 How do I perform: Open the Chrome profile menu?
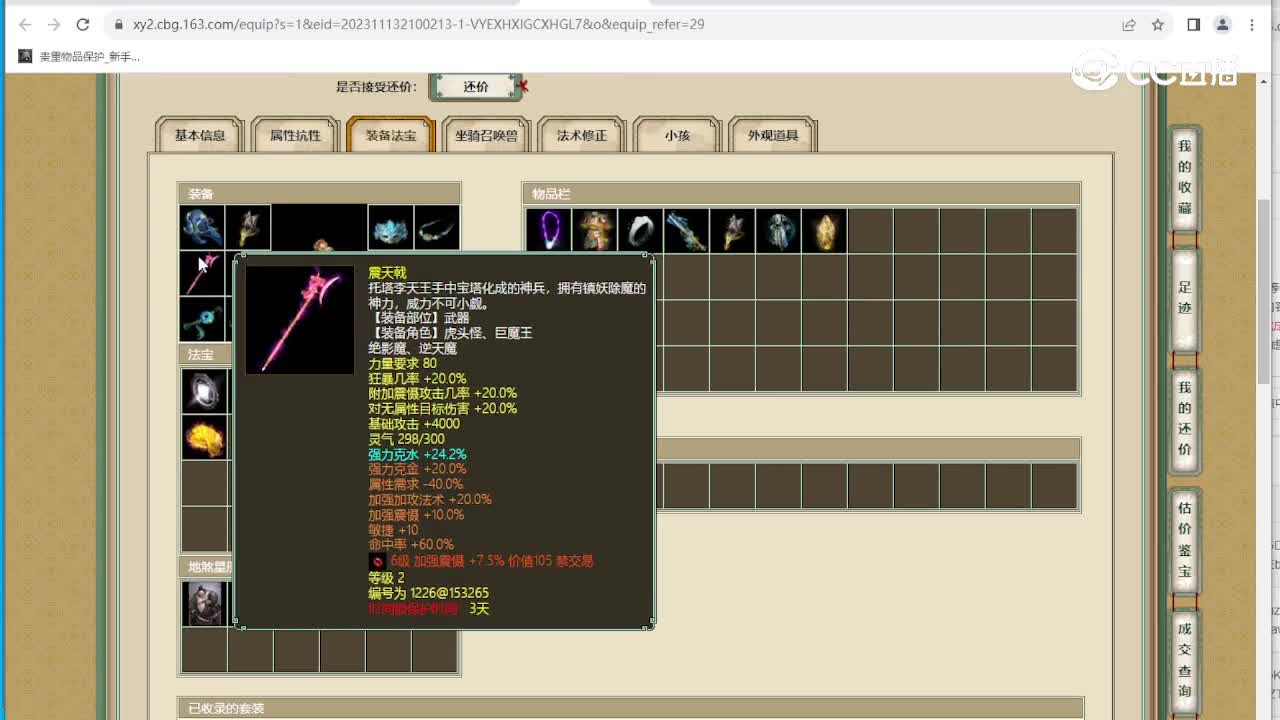1222,24
